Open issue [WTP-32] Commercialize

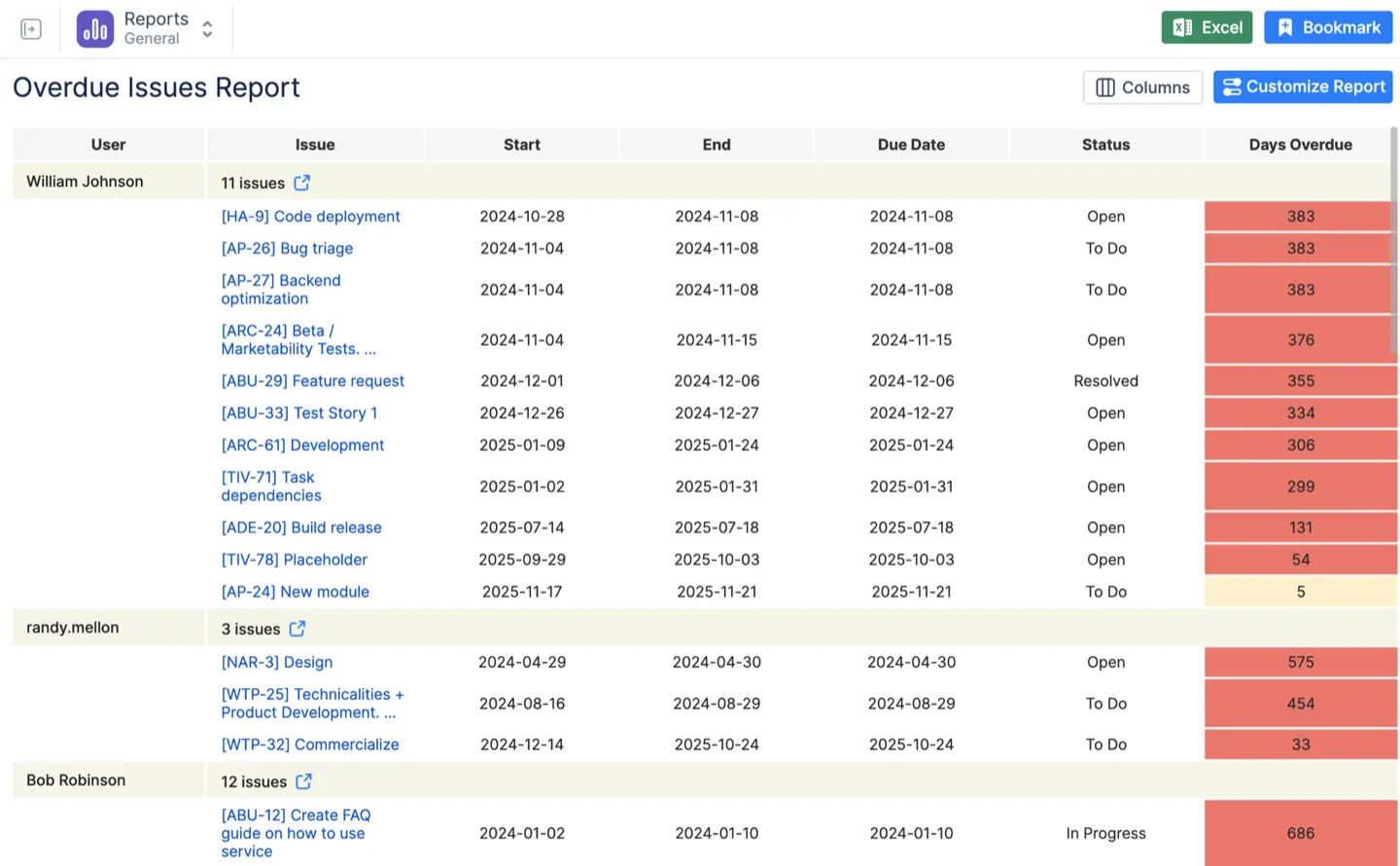[310, 744]
